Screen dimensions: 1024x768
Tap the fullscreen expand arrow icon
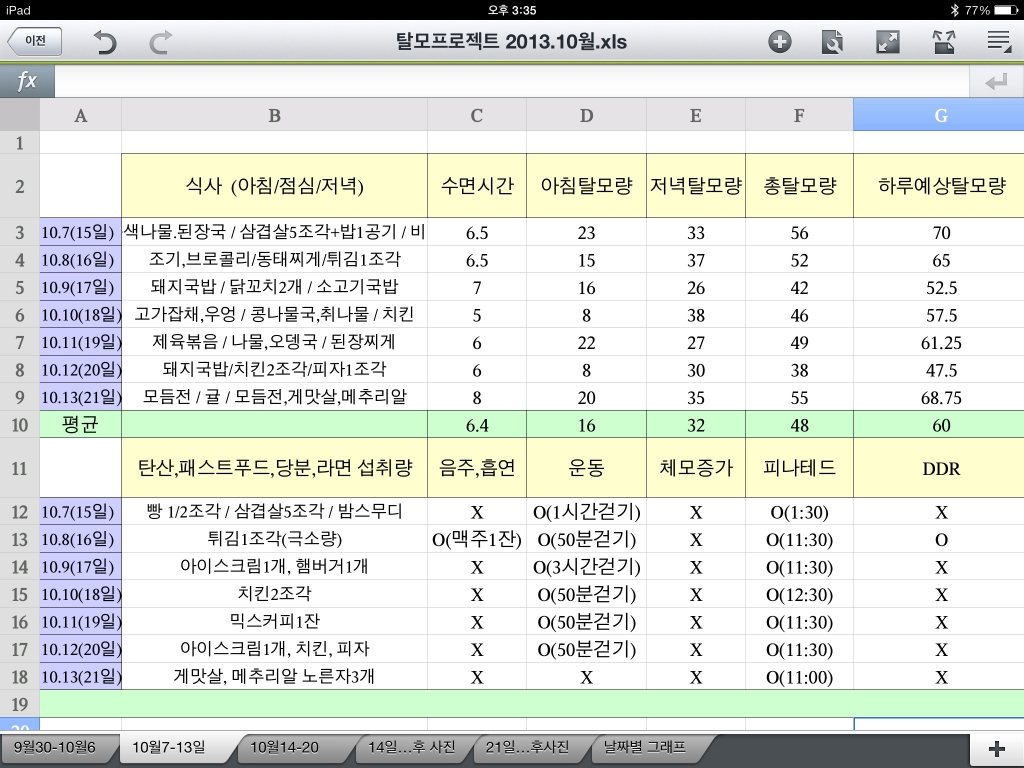[887, 42]
